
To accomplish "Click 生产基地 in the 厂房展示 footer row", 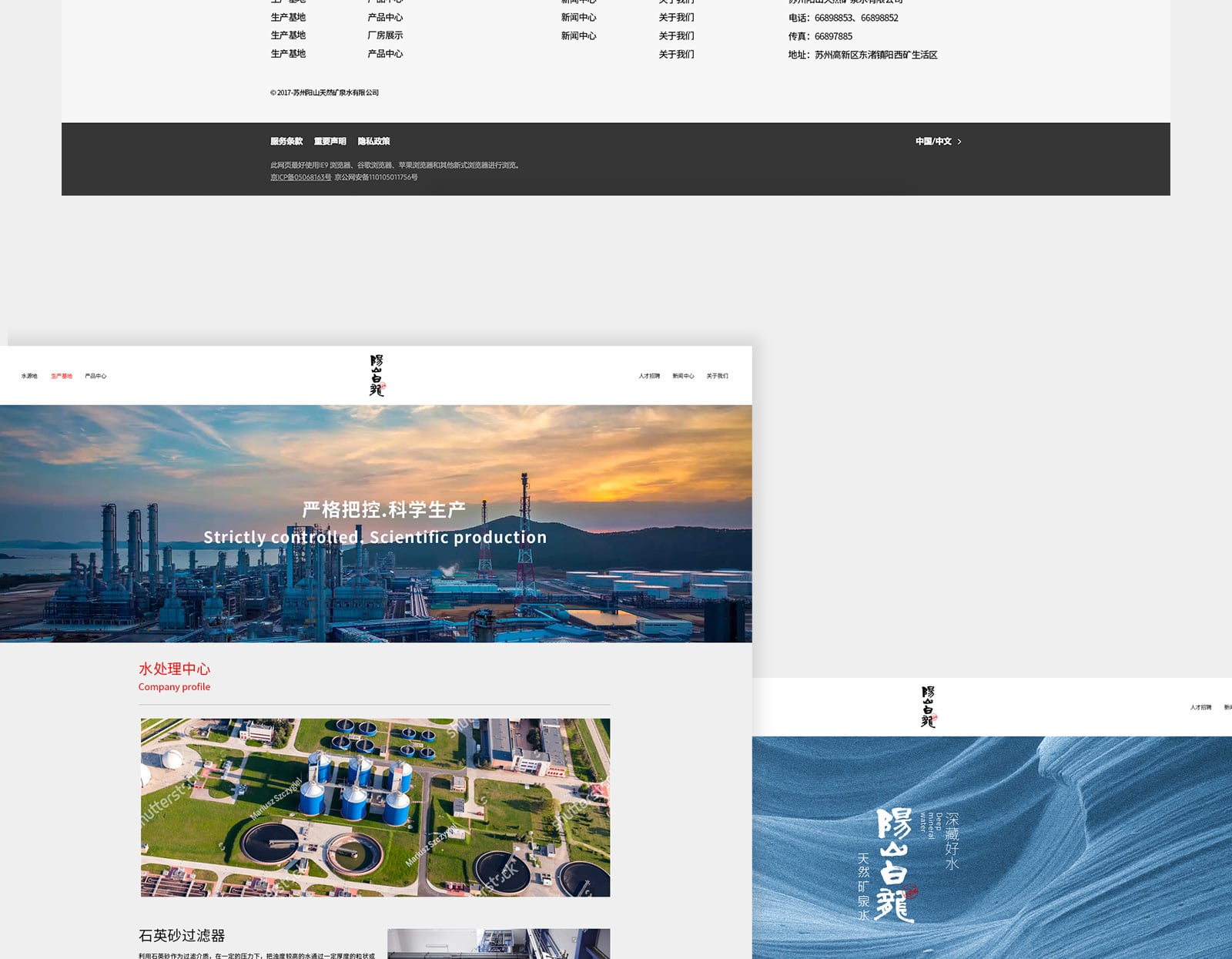I will point(288,35).
